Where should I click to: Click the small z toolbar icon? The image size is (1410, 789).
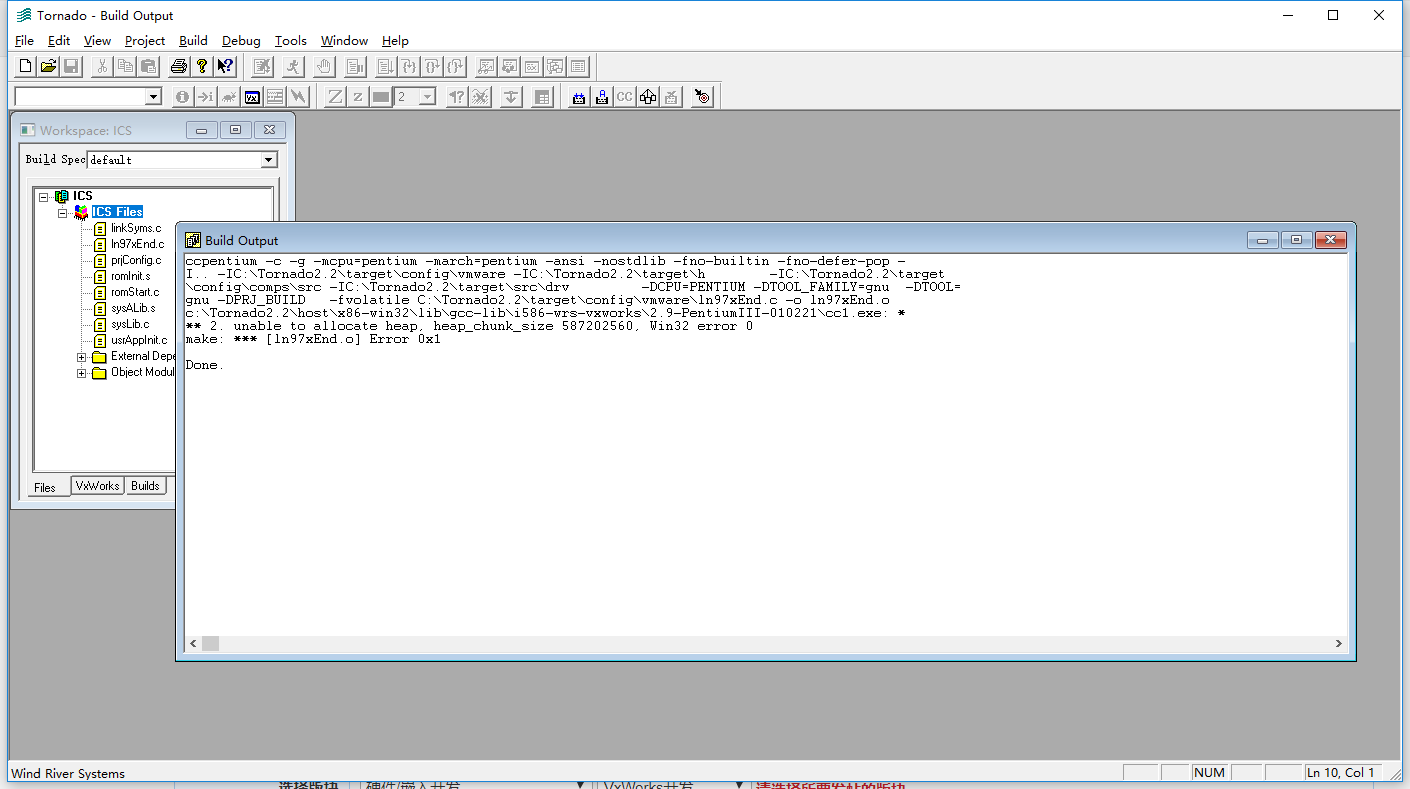[358, 97]
